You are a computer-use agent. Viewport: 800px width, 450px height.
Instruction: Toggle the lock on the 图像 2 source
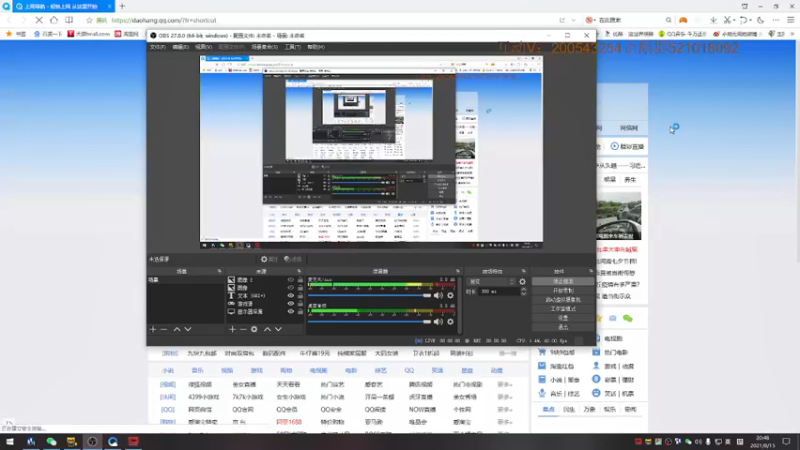coord(300,280)
